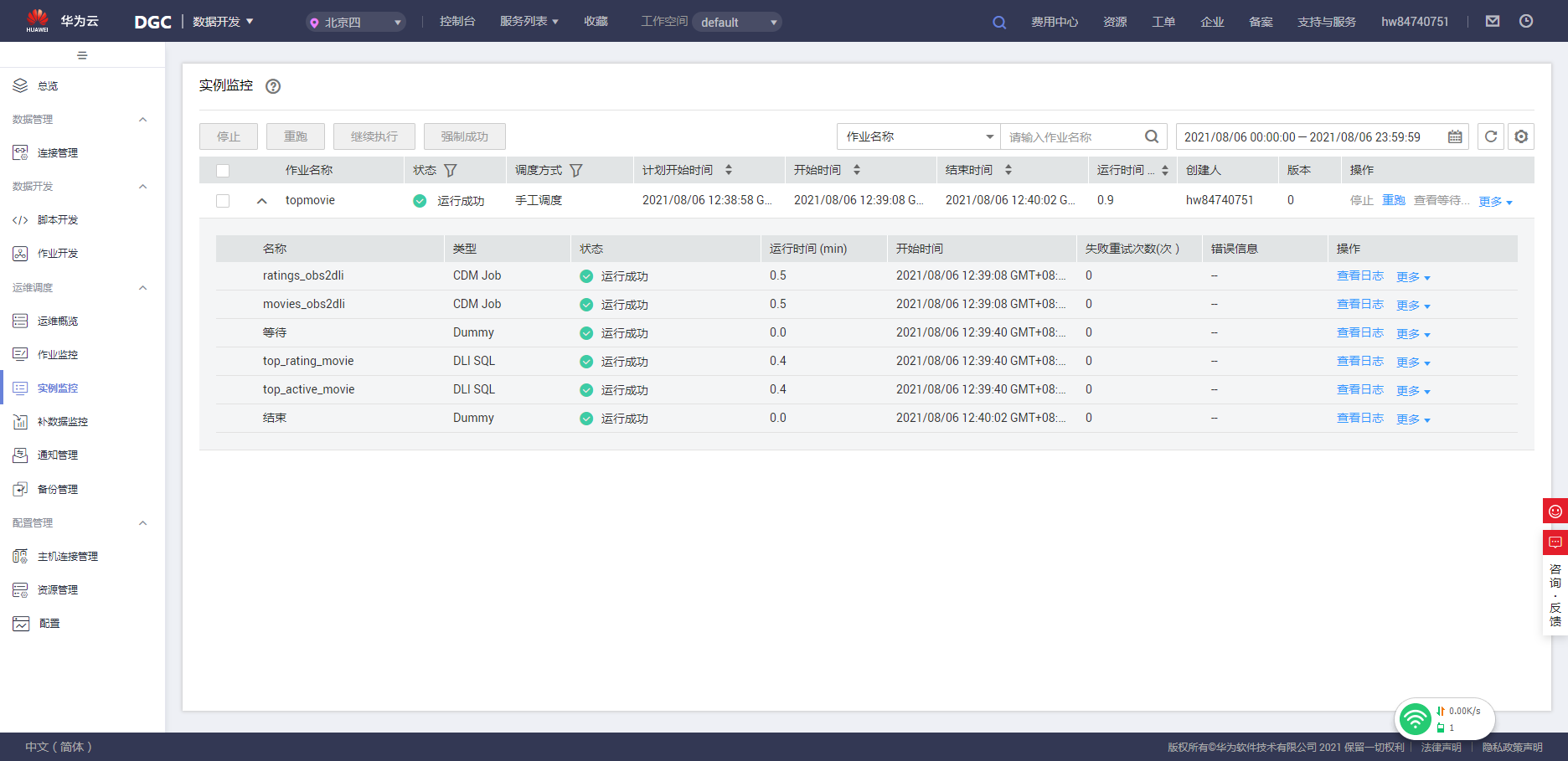View log for movies_obs2dli
The image size is (1568, 761).
[1360, 304]
